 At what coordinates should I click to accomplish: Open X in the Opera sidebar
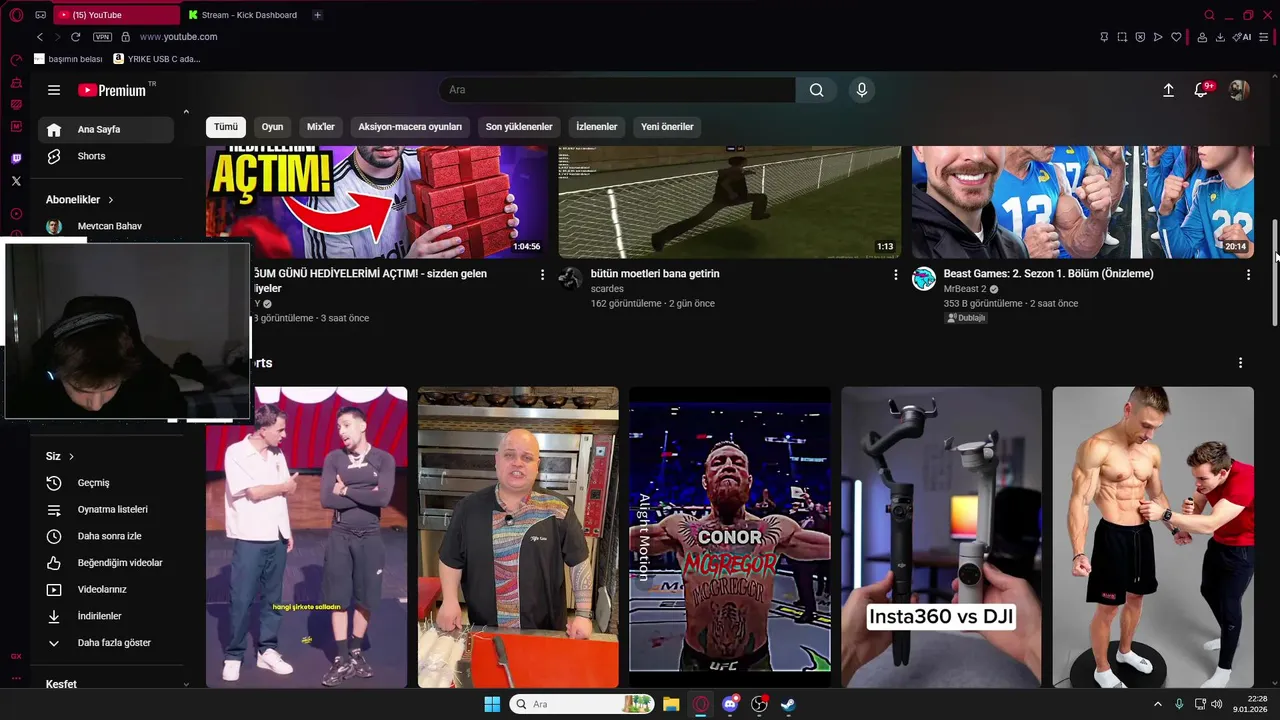click(x=16, y=181)
